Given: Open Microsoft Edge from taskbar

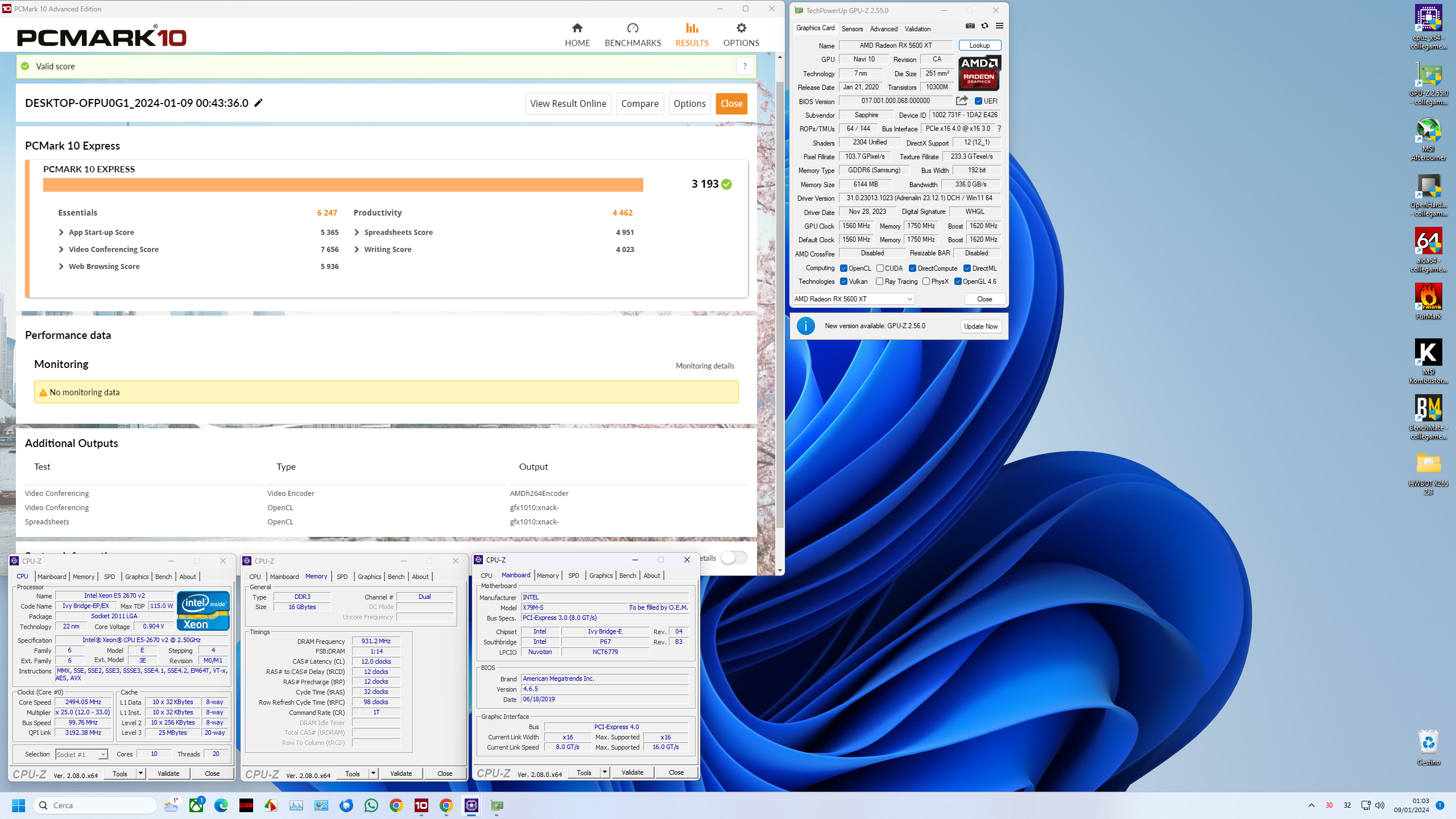Looking at the screenshot, I should pos(221,805).
